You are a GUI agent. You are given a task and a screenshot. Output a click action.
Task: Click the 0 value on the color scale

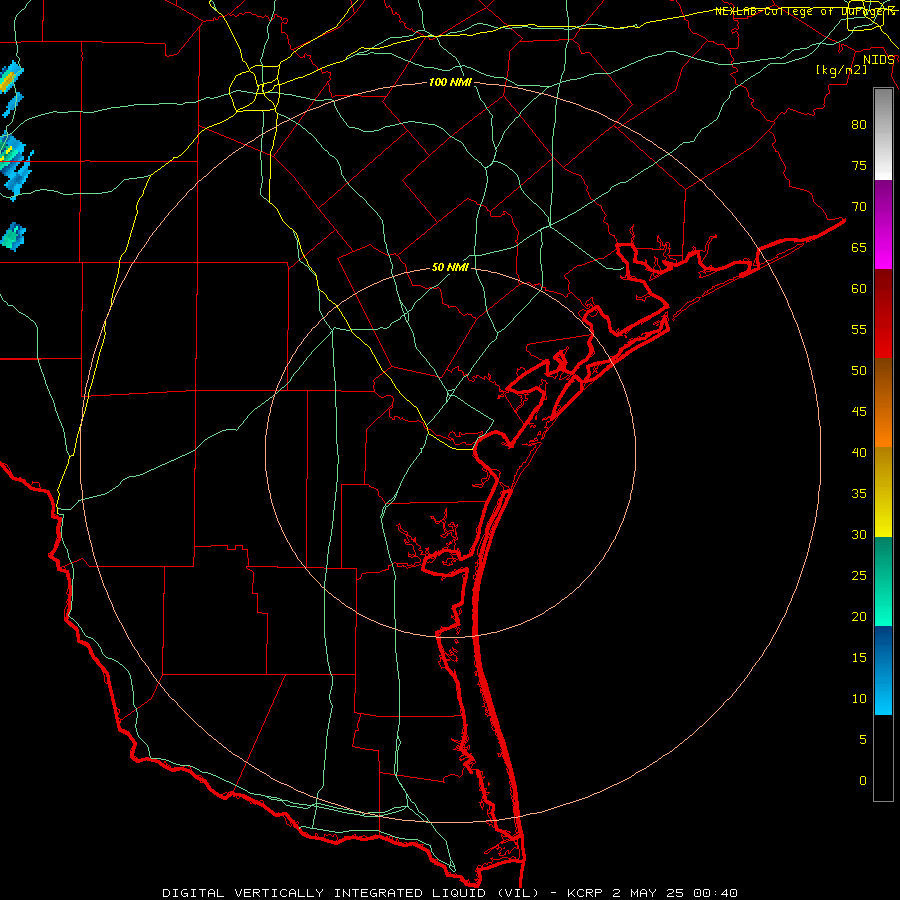(863, 781)
